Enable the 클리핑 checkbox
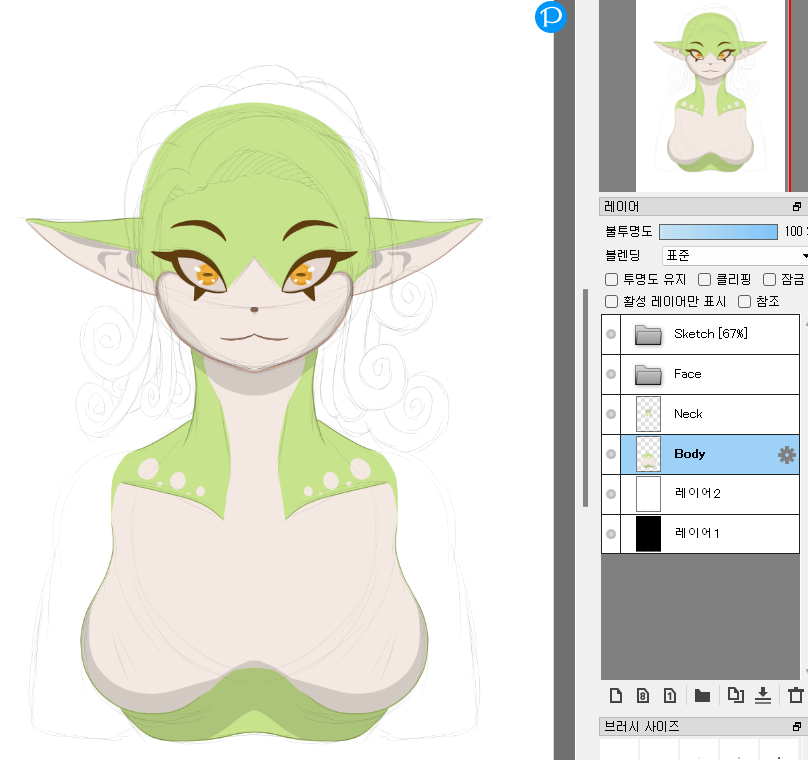Screen dimensions: 808x760 tap(704, 280)
